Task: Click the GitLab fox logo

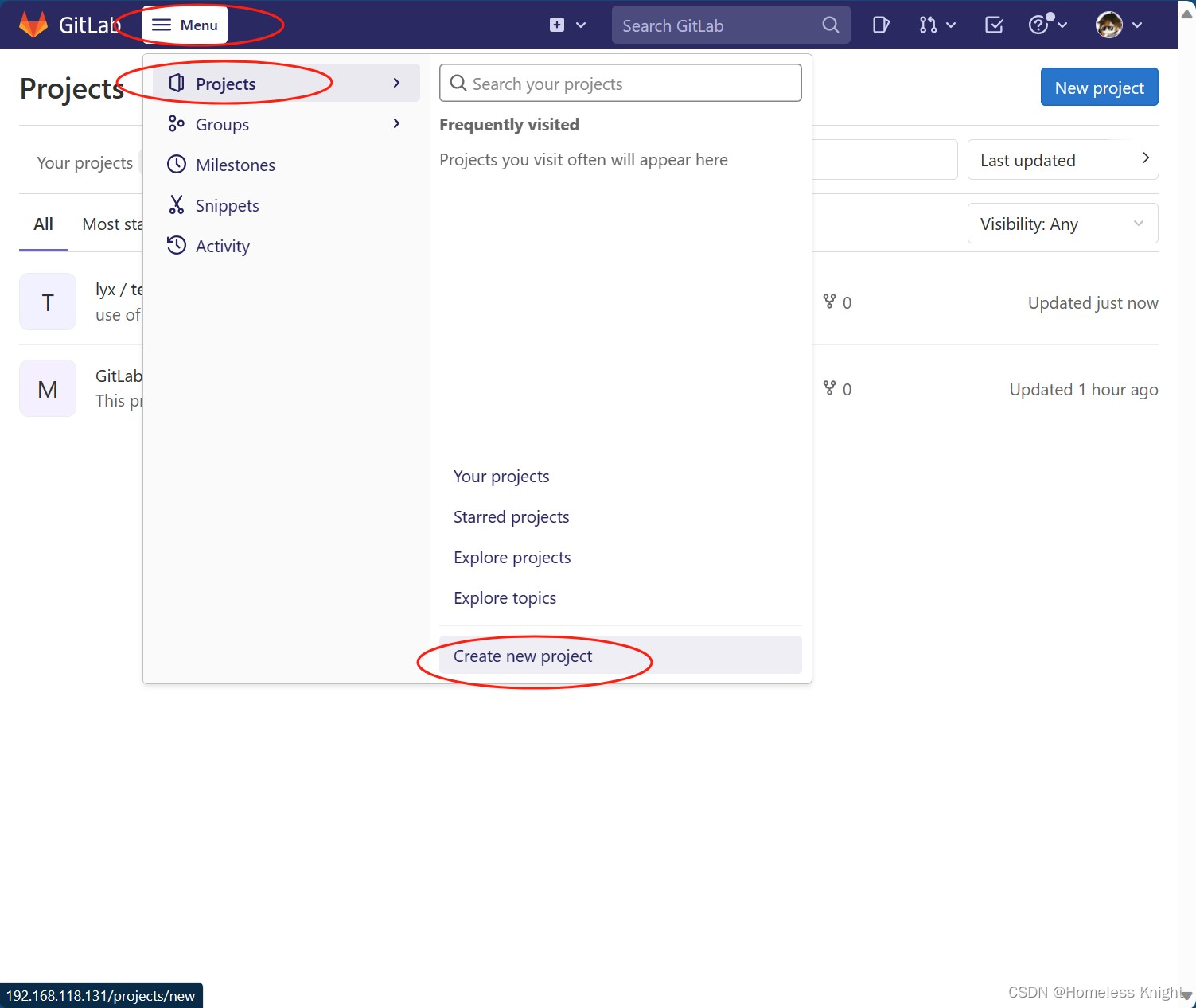Action: [33, 25]
